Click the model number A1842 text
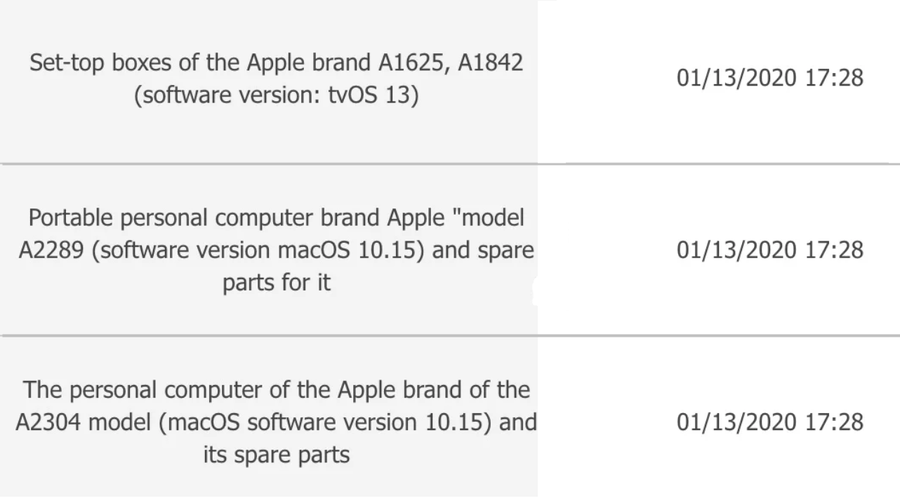The height and width of the screenshot is (503, 900). (490, 62)
